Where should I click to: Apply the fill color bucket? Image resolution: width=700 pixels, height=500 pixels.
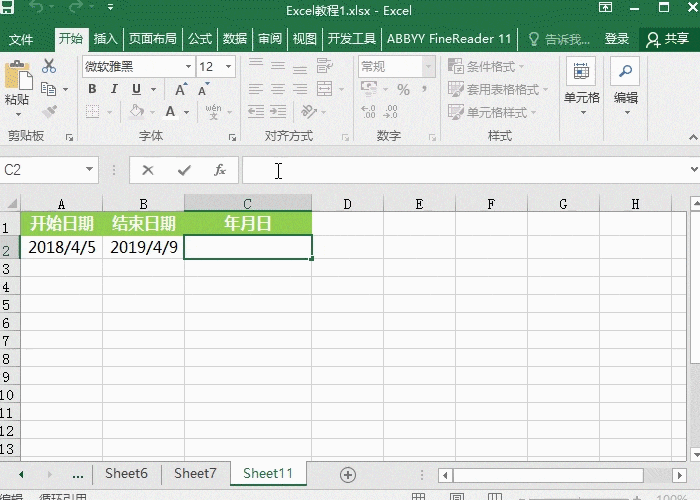136,112
